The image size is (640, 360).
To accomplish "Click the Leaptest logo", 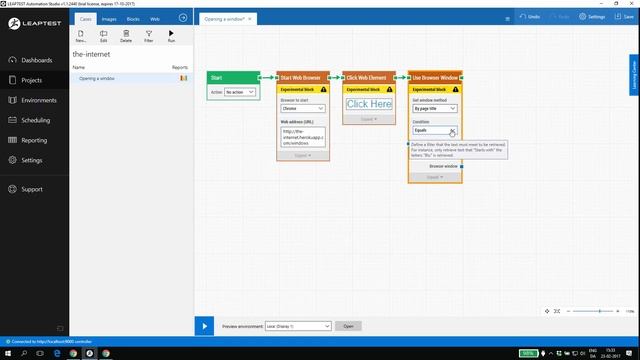I will point(34,24).
